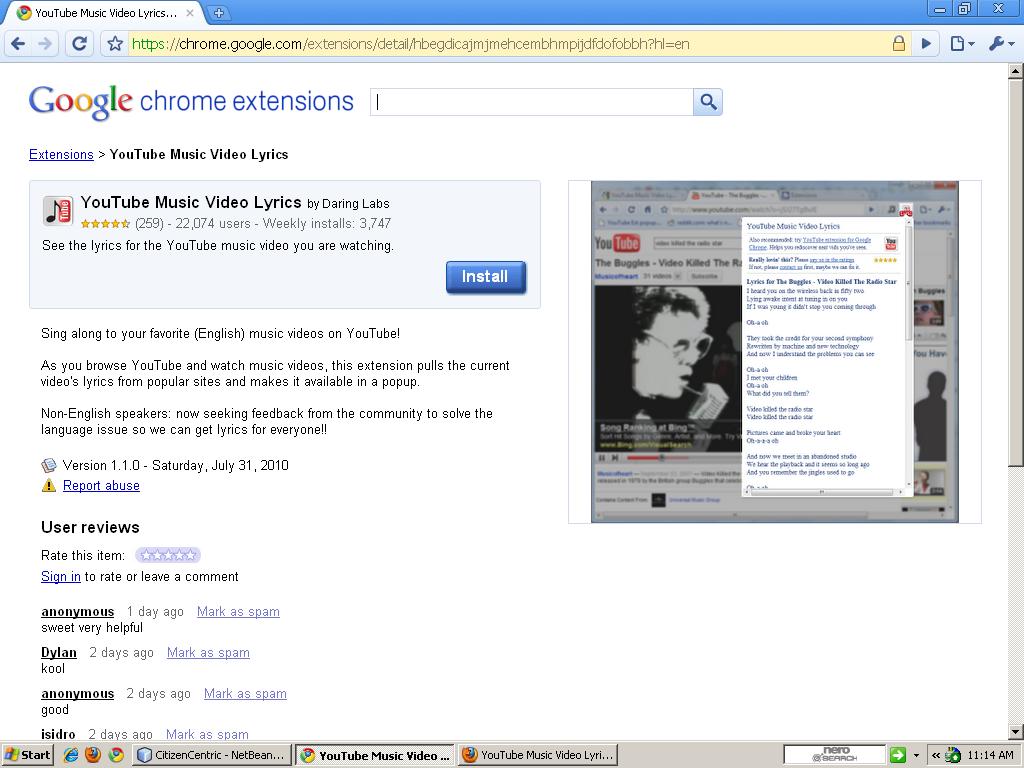
Task: Open the Nero search dropdown arrow
Action: (x=916, y=756)
